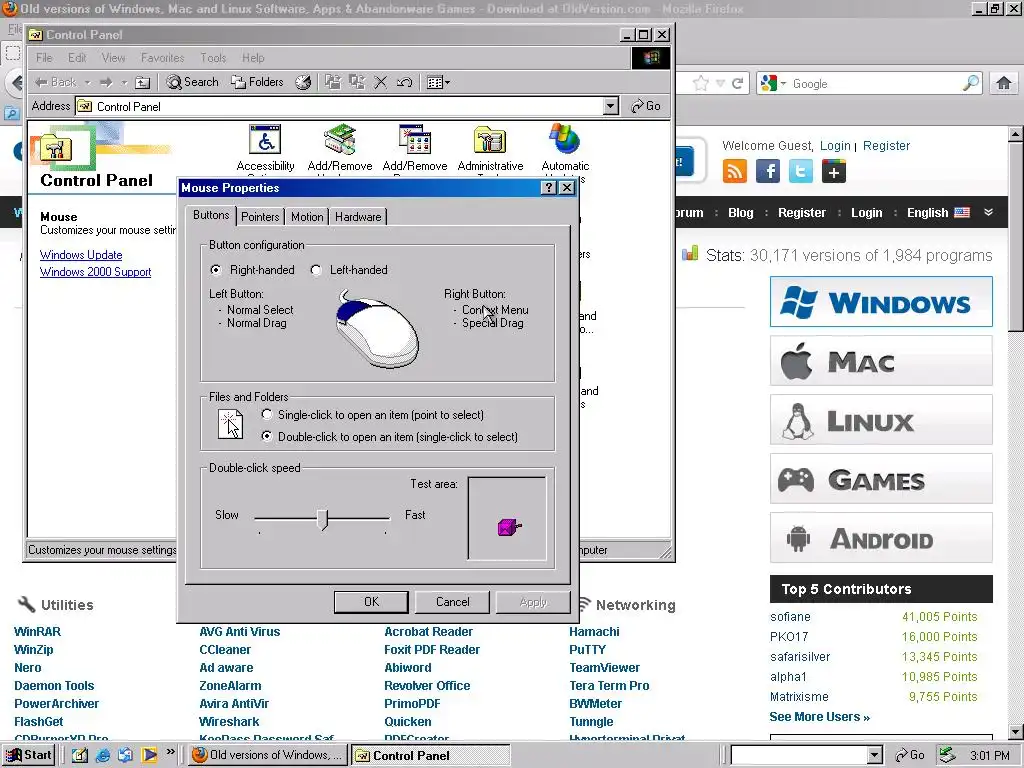Image resolution: width=1024 pixels, height=768 pixels.
Task: Click the plus share icon on the website
Action: tap(834, 172)
